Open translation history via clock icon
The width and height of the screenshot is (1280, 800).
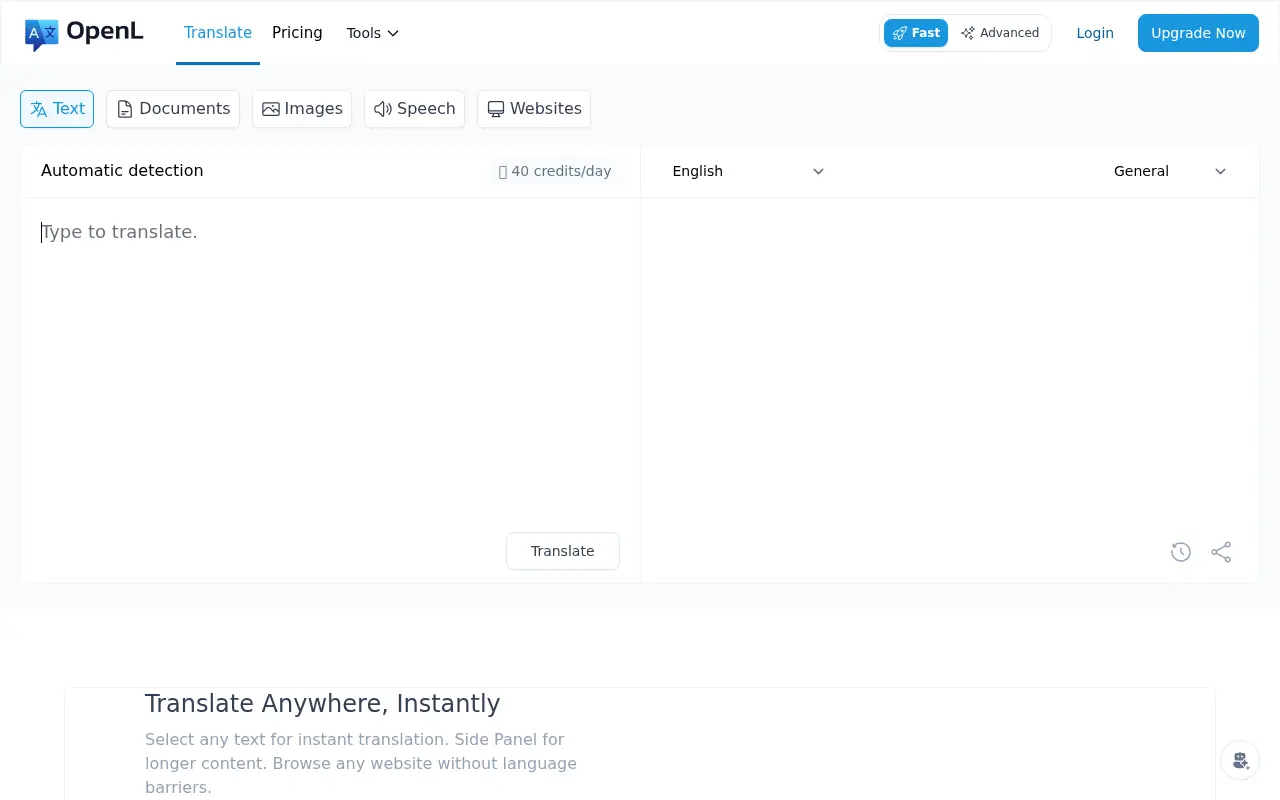pos(1181,551)
